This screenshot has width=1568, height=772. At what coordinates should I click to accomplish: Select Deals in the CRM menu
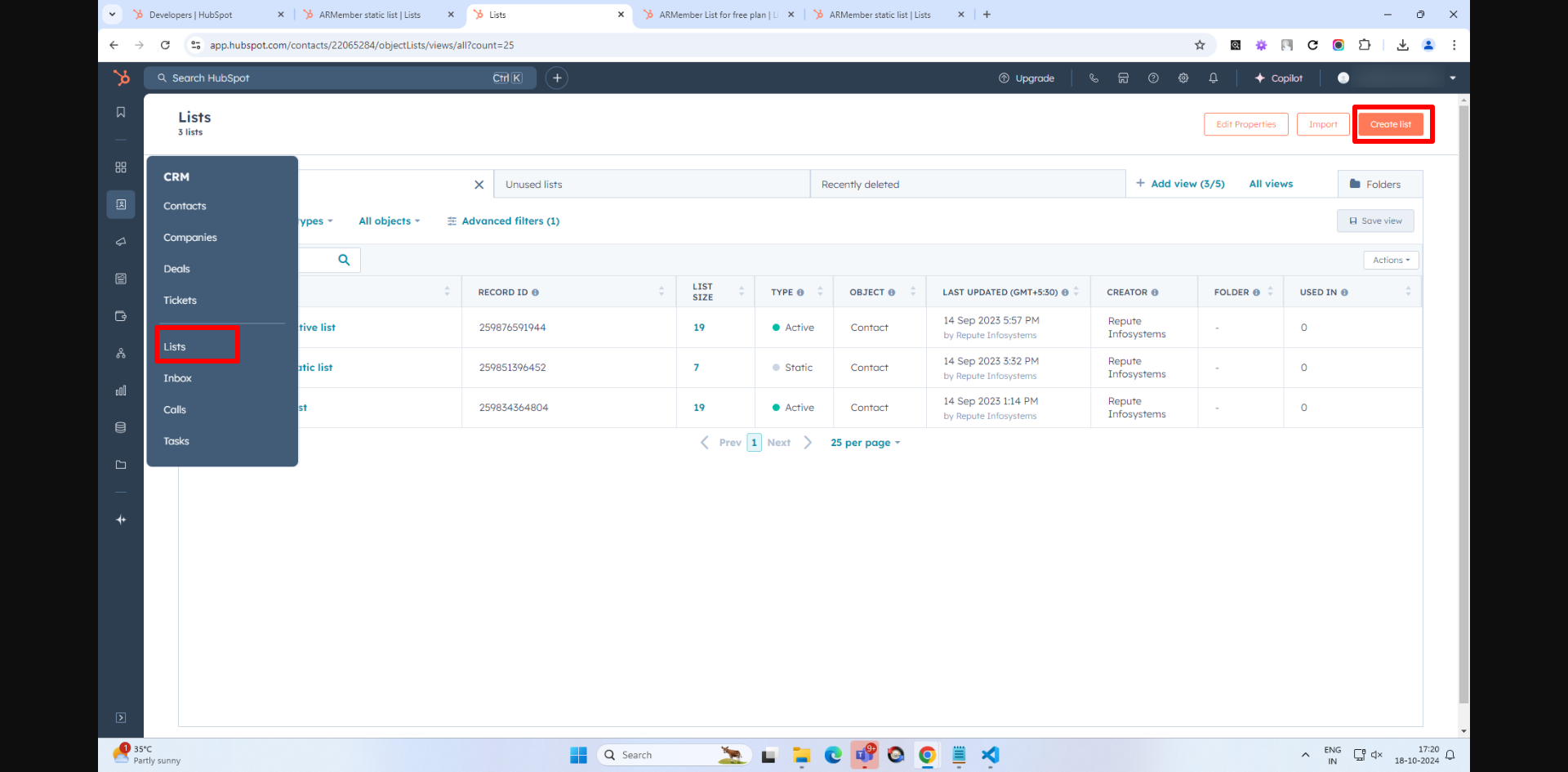tap(176, 269)
